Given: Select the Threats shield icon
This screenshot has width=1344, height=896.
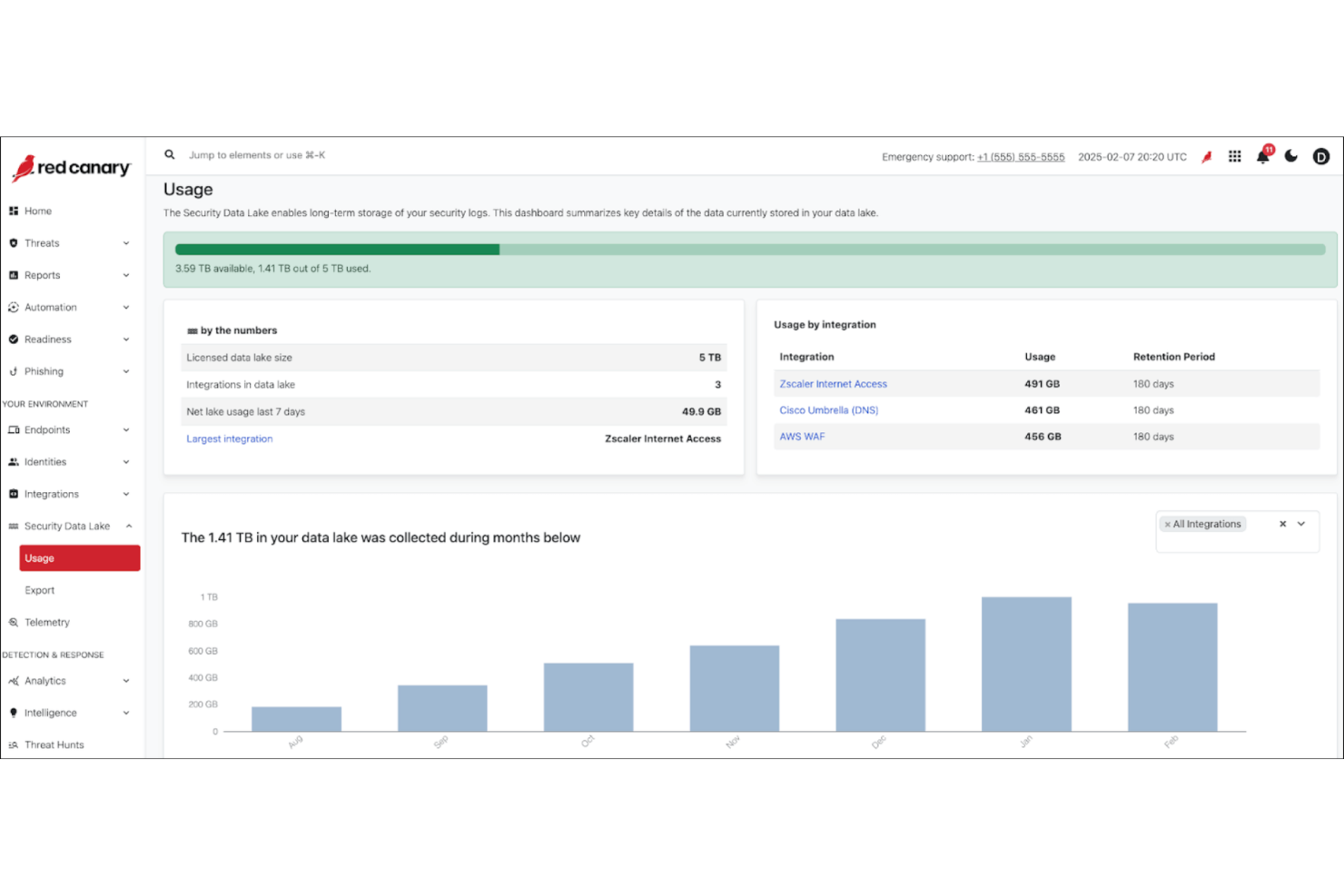Looking at the screenshot, I should [14, 242].
